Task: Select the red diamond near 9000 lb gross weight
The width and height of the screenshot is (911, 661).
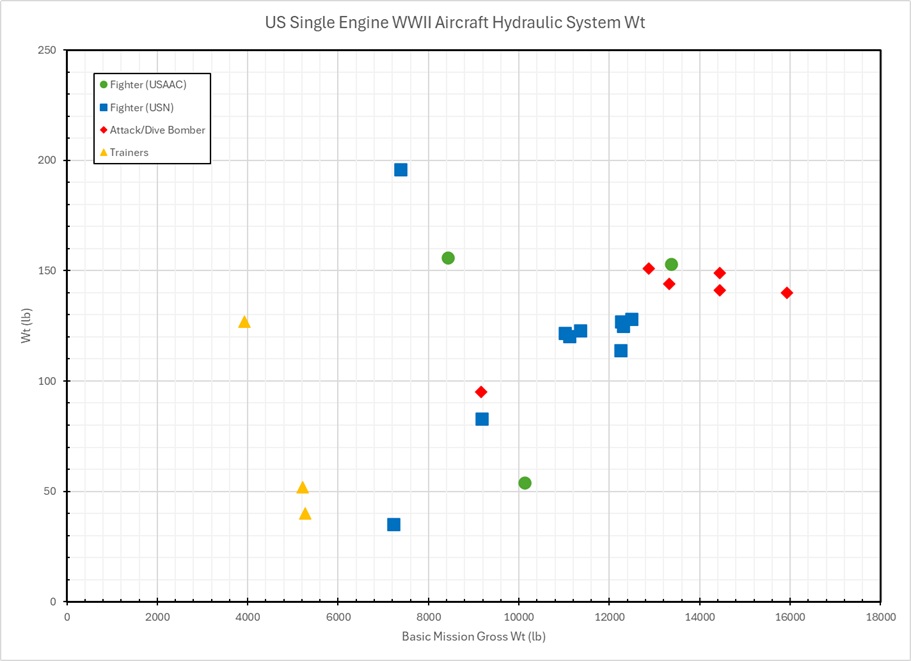Action: [481, 392]
